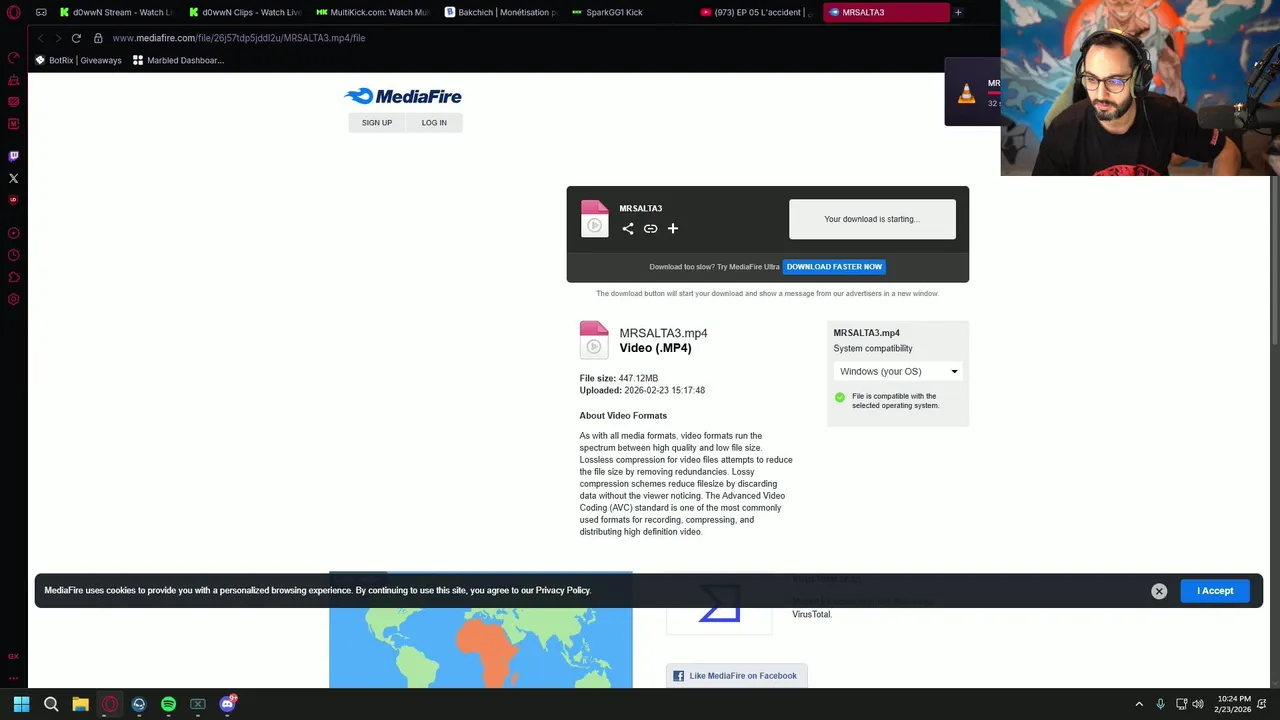
Task: Open the Privacy Policy link
Action: 563,590
